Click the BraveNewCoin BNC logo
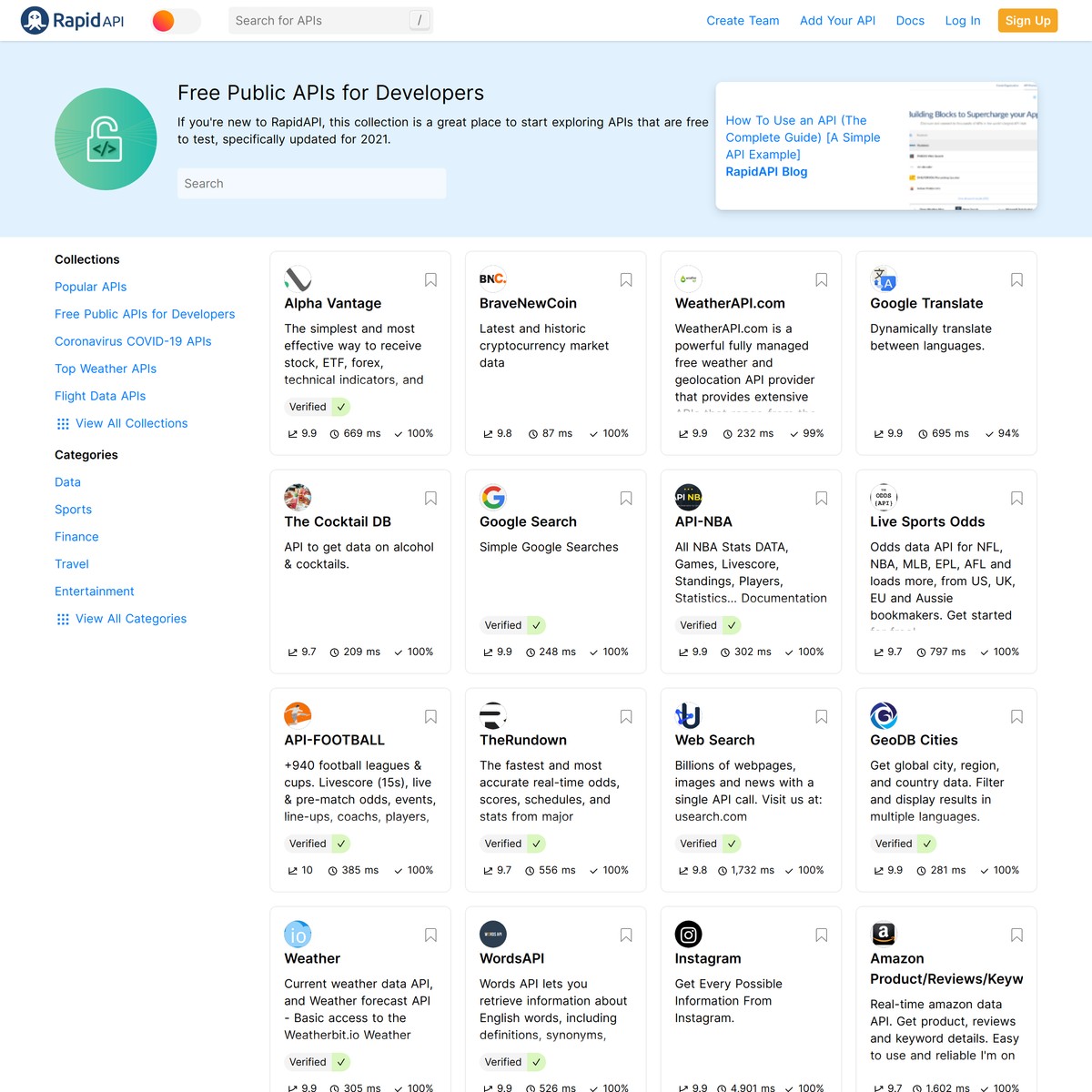 pos(493,279)
